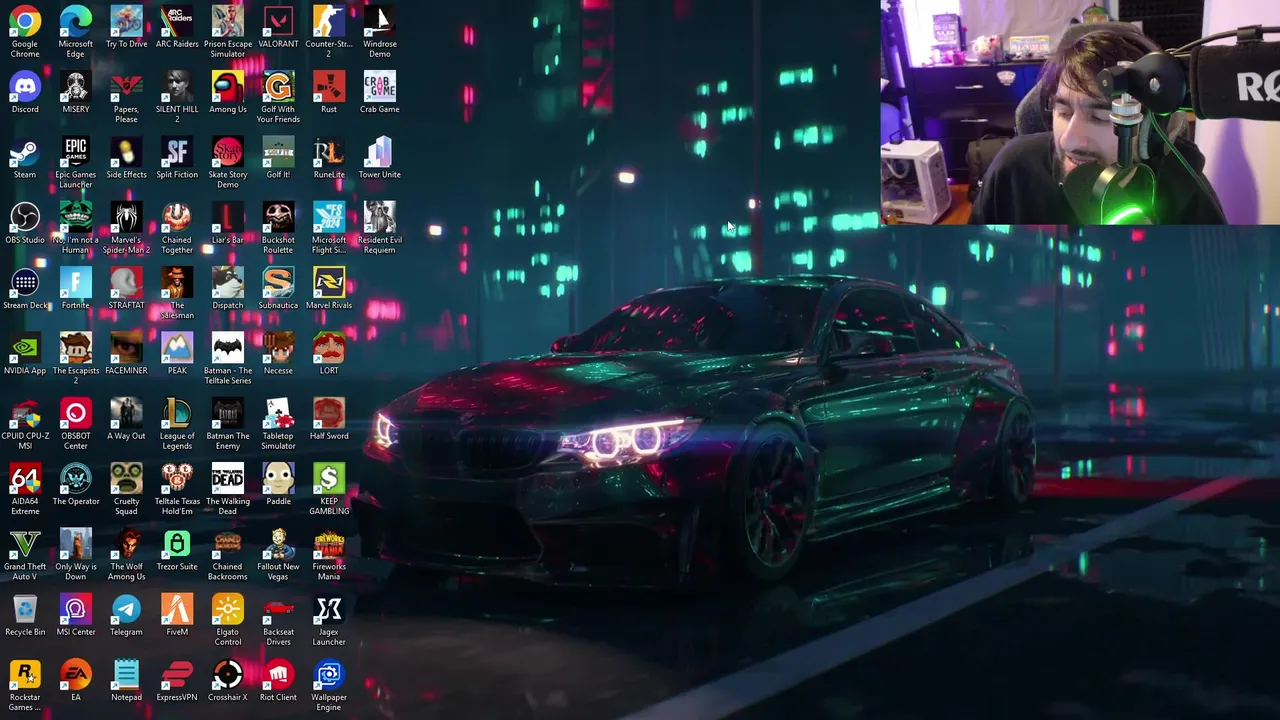Select the MISERY game icon
Image resolution: width=1280 pixels, height=720 pixels.
click(76, 86)
